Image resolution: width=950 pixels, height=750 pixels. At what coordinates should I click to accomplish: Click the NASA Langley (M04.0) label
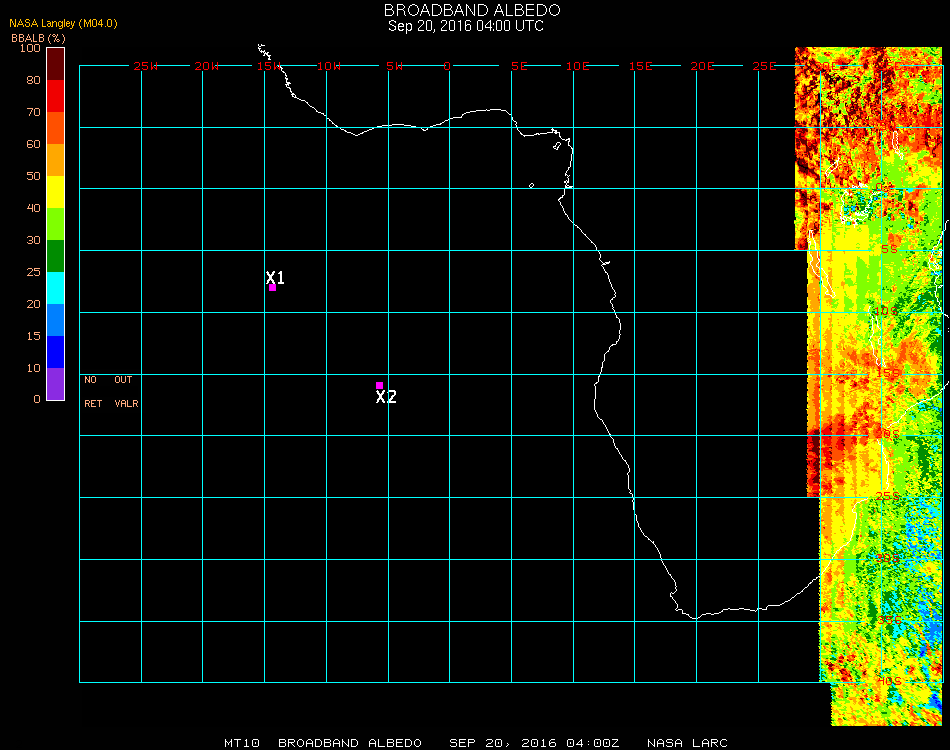coord(63,24)
